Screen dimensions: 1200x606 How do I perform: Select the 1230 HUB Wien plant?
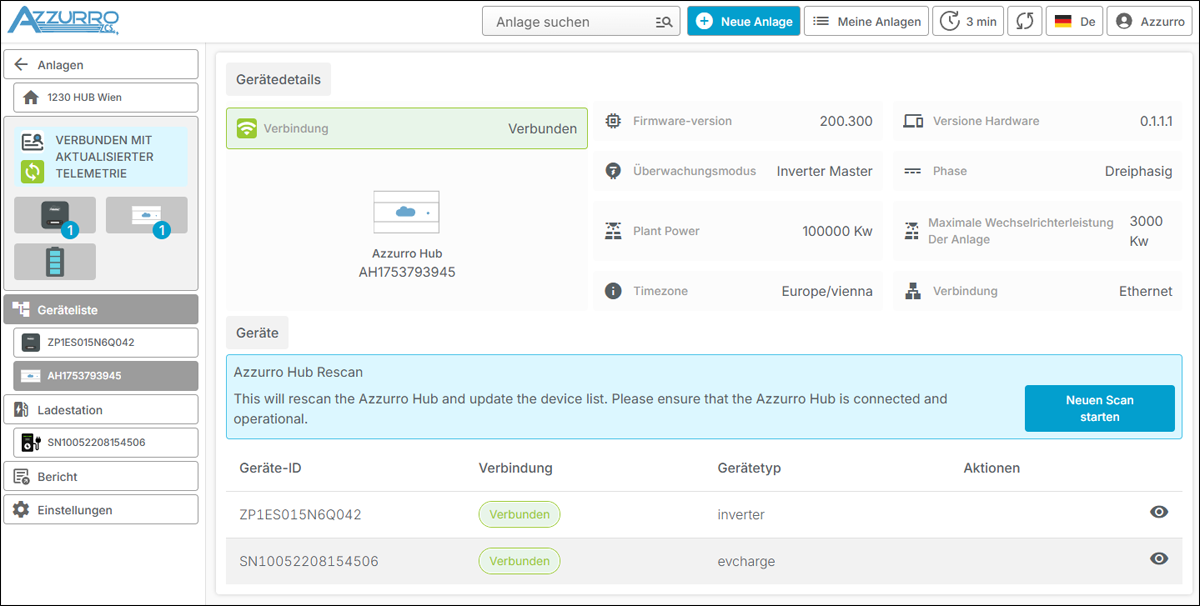pos(106,97)
